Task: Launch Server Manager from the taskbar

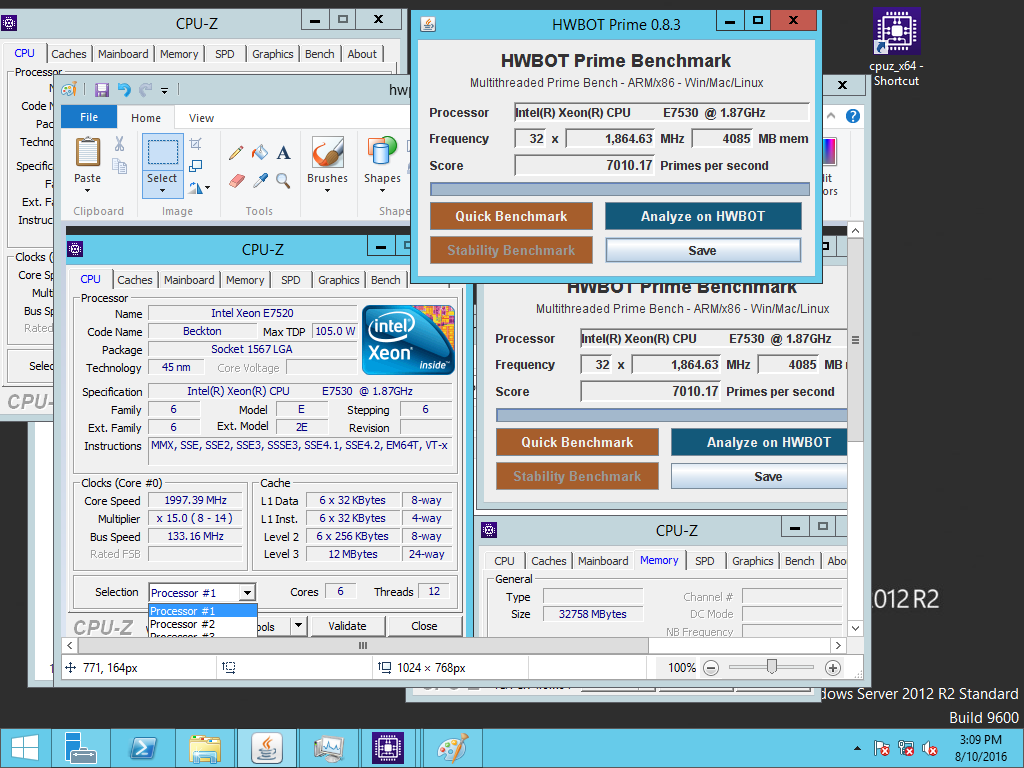Action: [81, 748]
